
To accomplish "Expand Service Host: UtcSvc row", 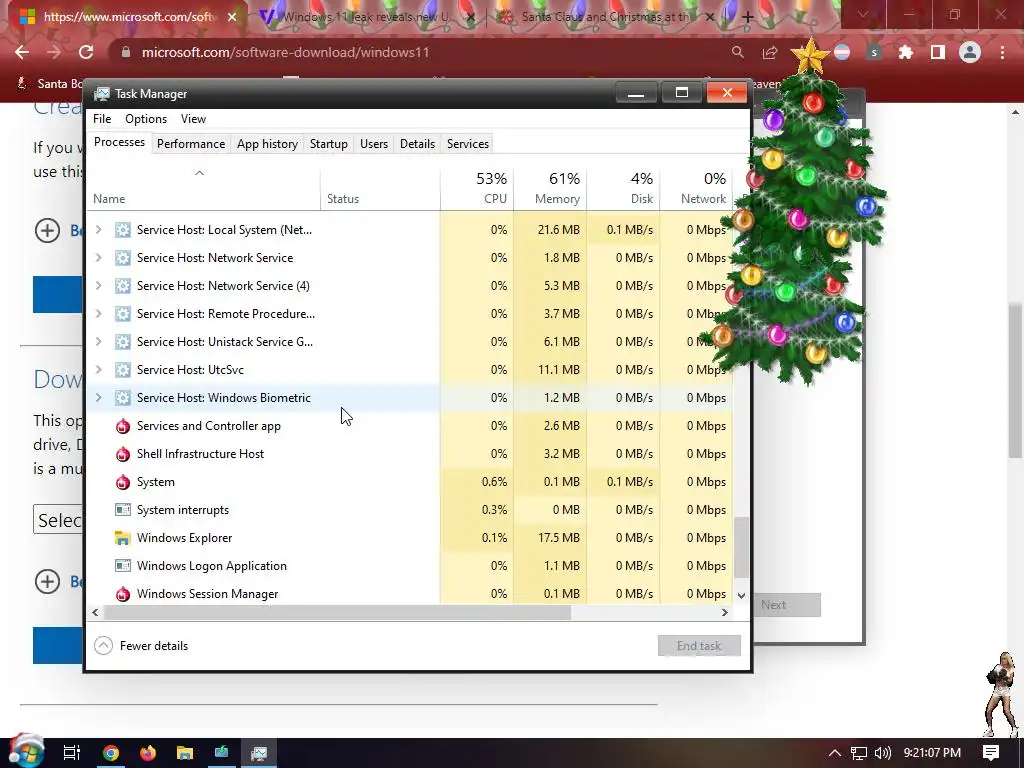I will 99,370.
